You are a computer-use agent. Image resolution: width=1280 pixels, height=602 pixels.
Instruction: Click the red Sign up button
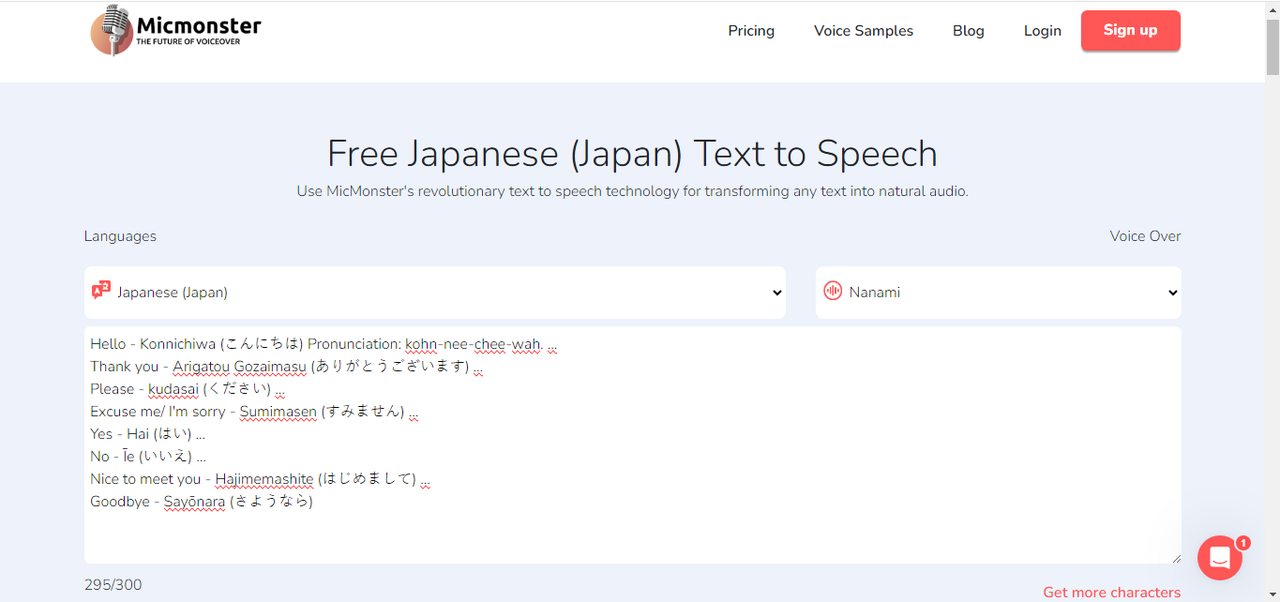[1130, 30]
